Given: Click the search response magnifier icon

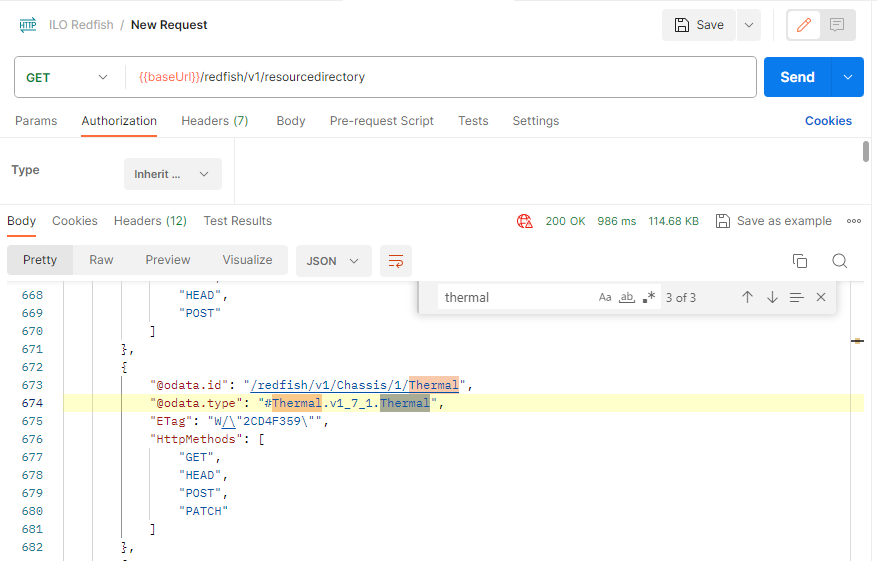Looking at the screenshot, I should [840, 261].
